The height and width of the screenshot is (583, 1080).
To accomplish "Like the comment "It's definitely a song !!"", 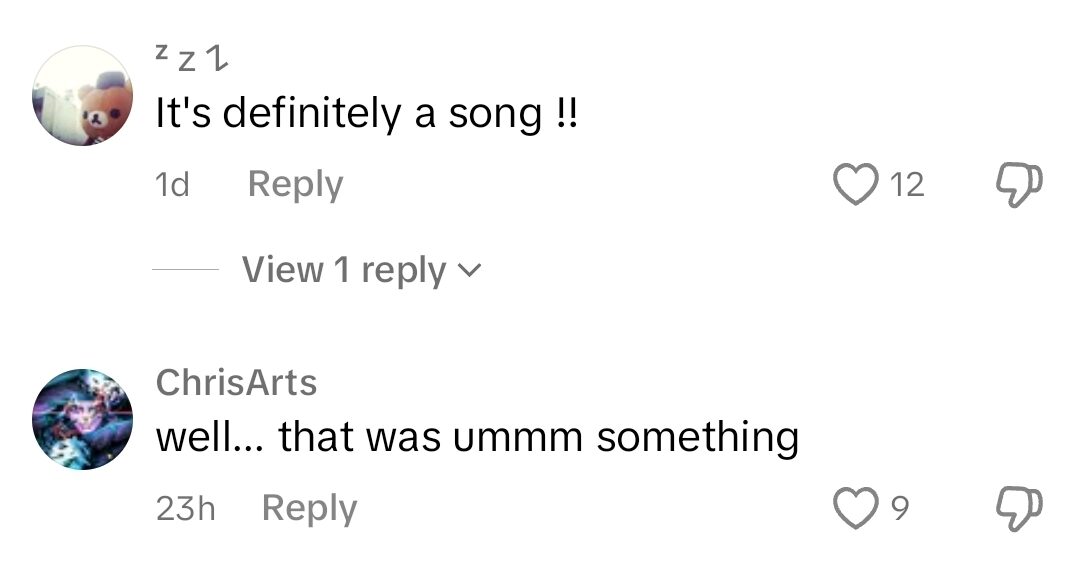I will click(857, 184).
